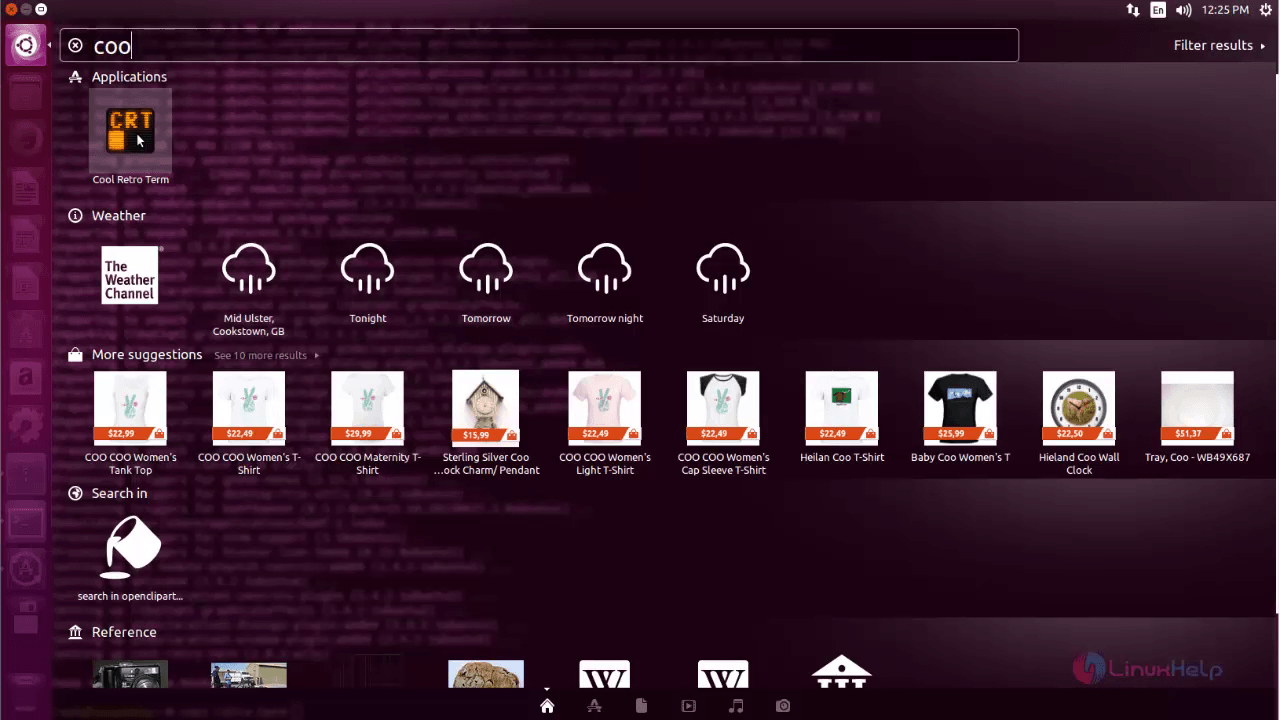Viewport: 1280px width, 720px height.
Task: Switch to the Home lens
Action: click(x=547, y=706)
